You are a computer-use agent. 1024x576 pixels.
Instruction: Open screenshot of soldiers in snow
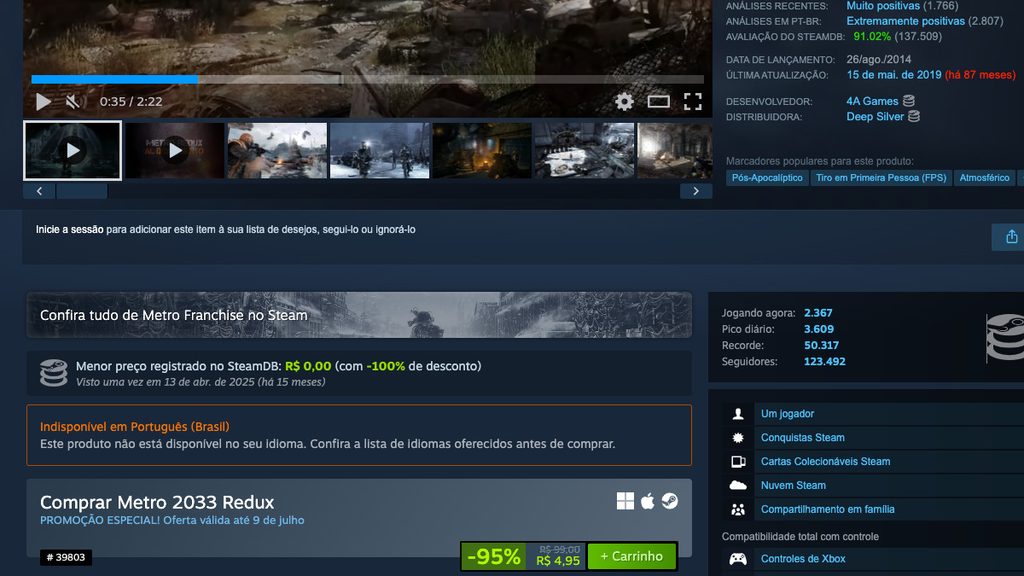(x=379, y=150)
